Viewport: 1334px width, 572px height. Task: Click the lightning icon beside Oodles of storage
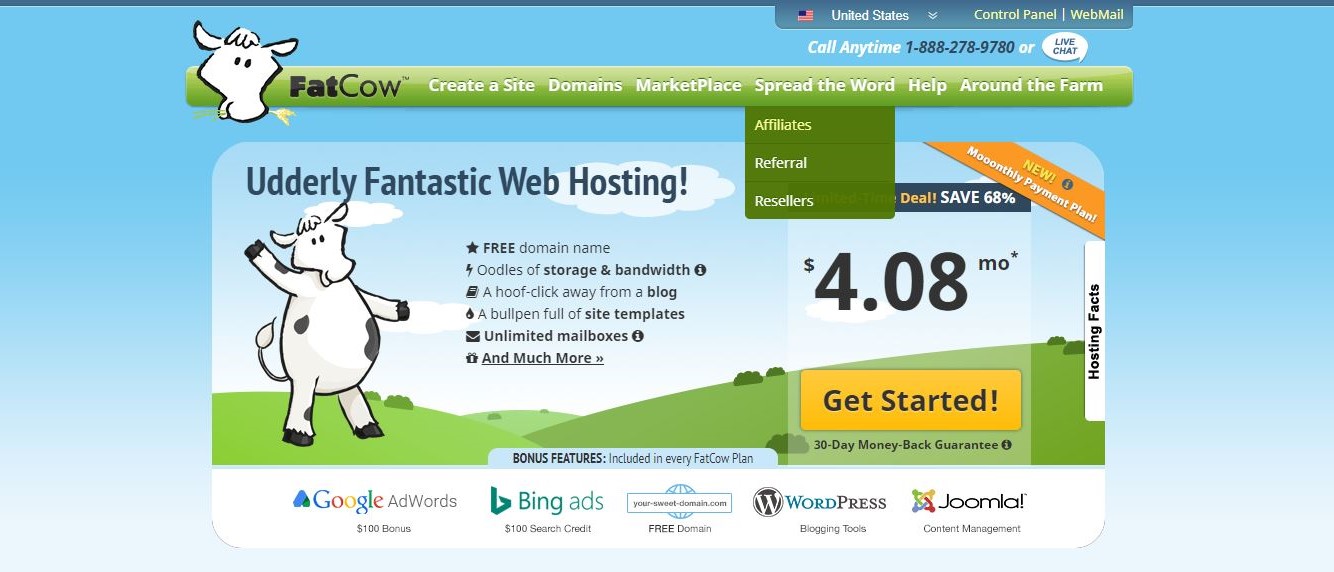tap(470, 270)
